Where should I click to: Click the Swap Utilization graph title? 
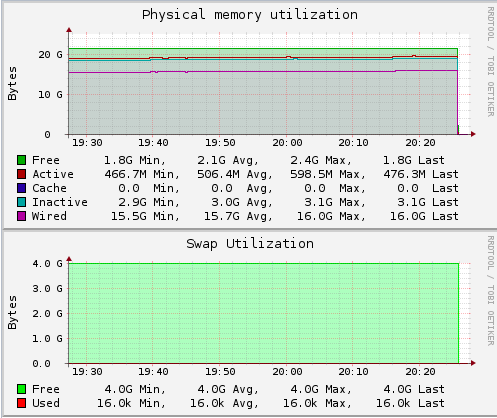(250, 244)
